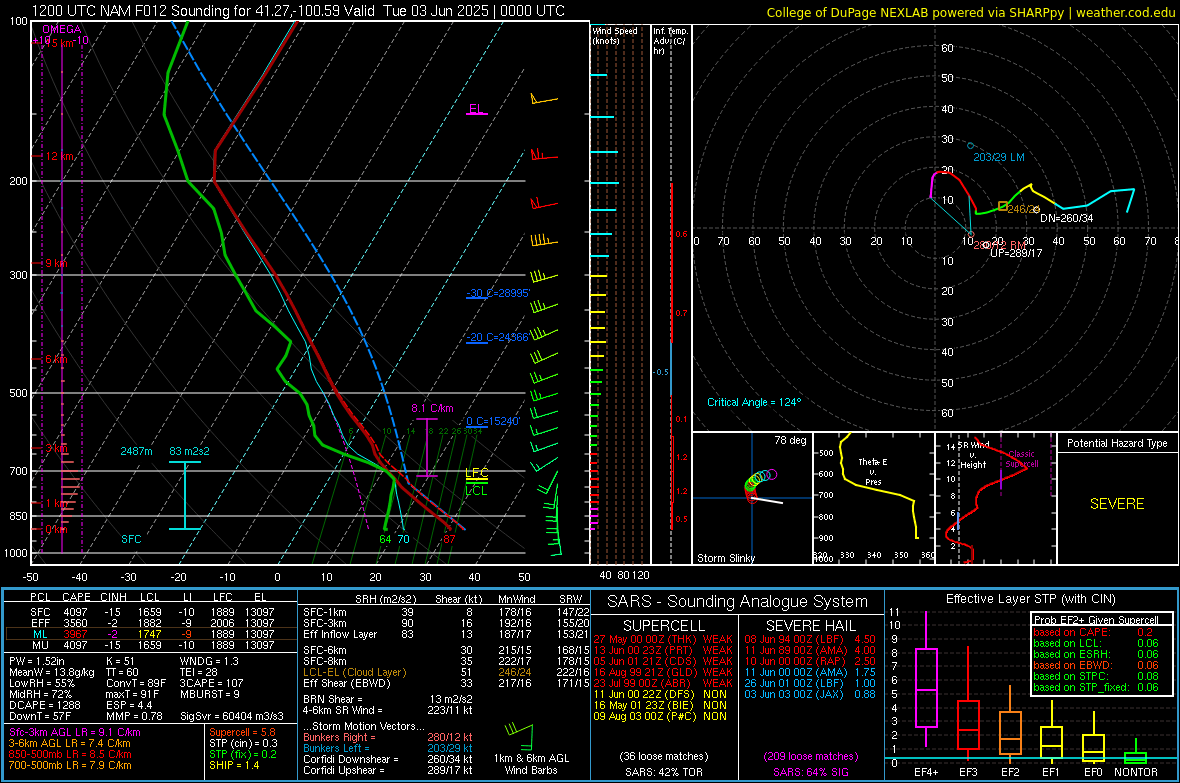Click the Supercell = 5.8 composite value

242,733
